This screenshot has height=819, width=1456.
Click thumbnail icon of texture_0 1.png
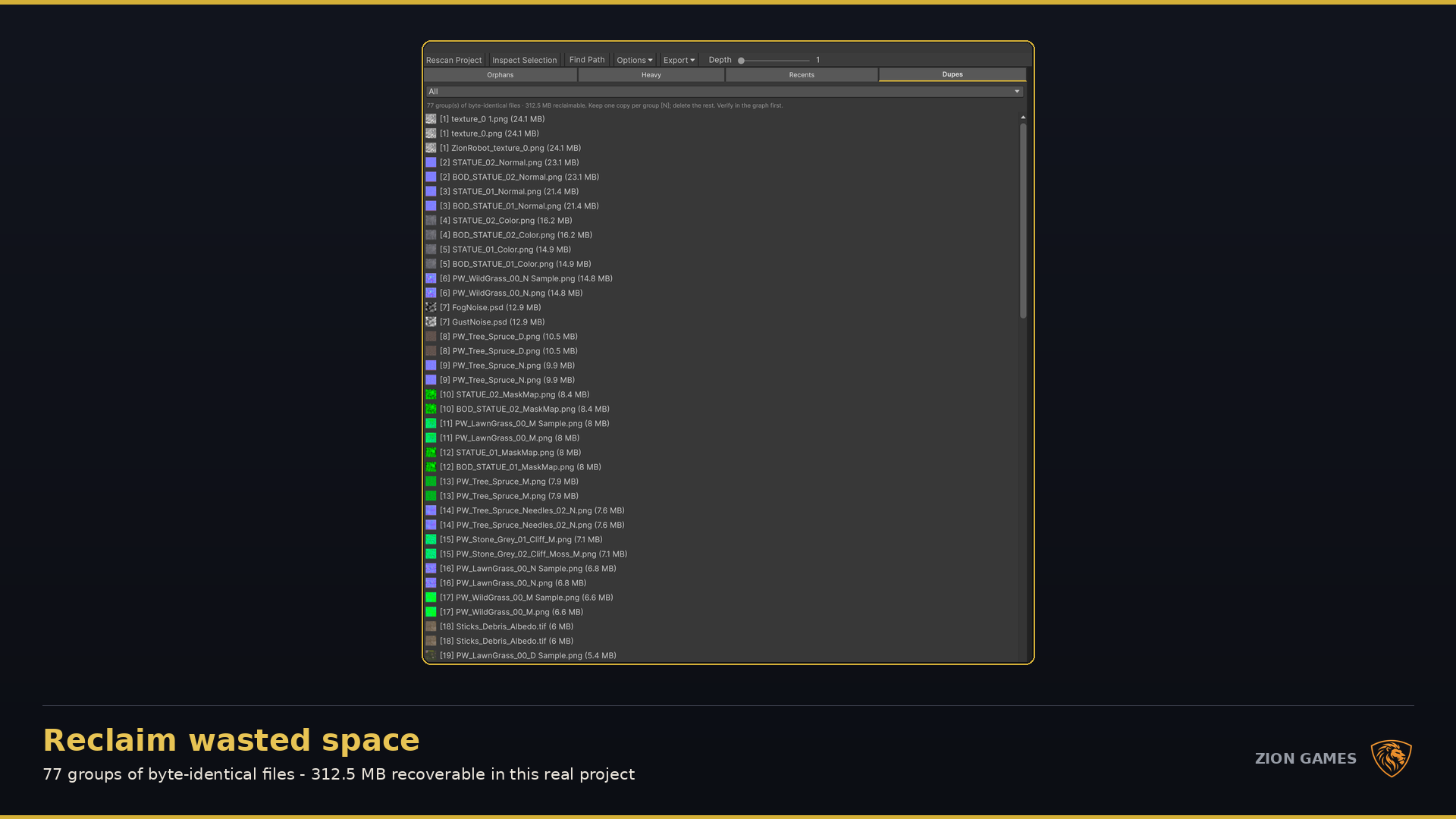coord(431,119)
